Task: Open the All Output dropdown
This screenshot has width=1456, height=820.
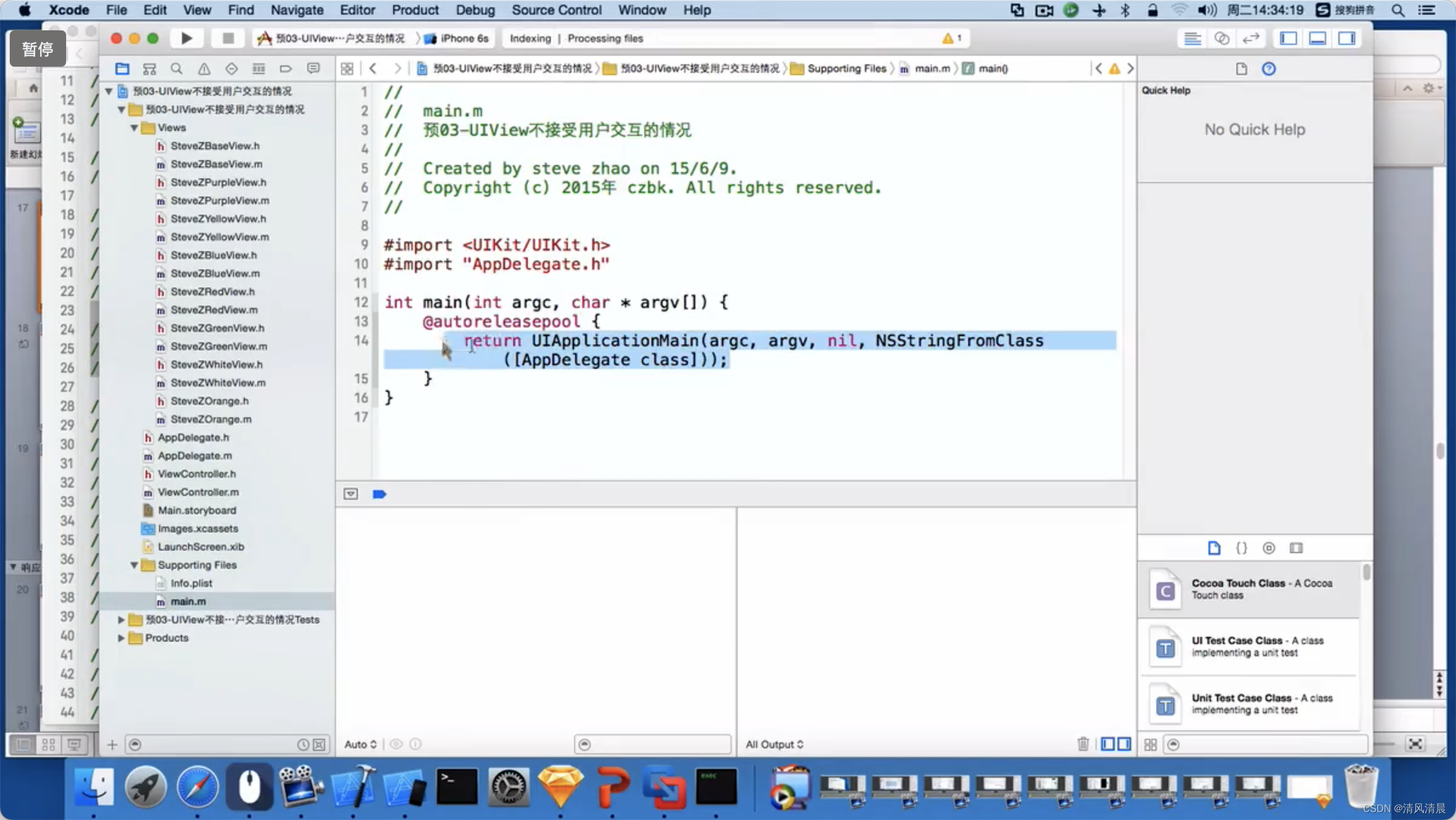Action: pos(774,744)
